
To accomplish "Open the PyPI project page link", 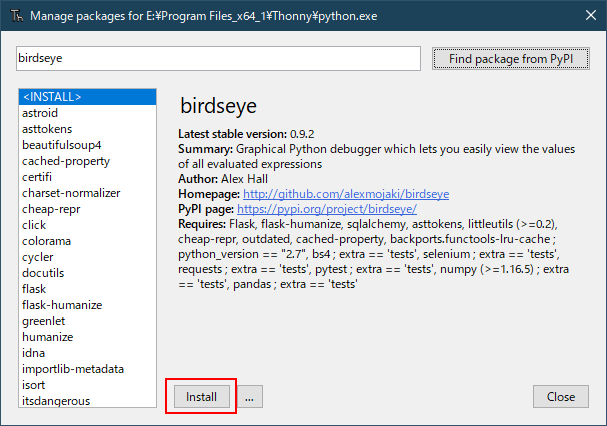I will 327,209.
